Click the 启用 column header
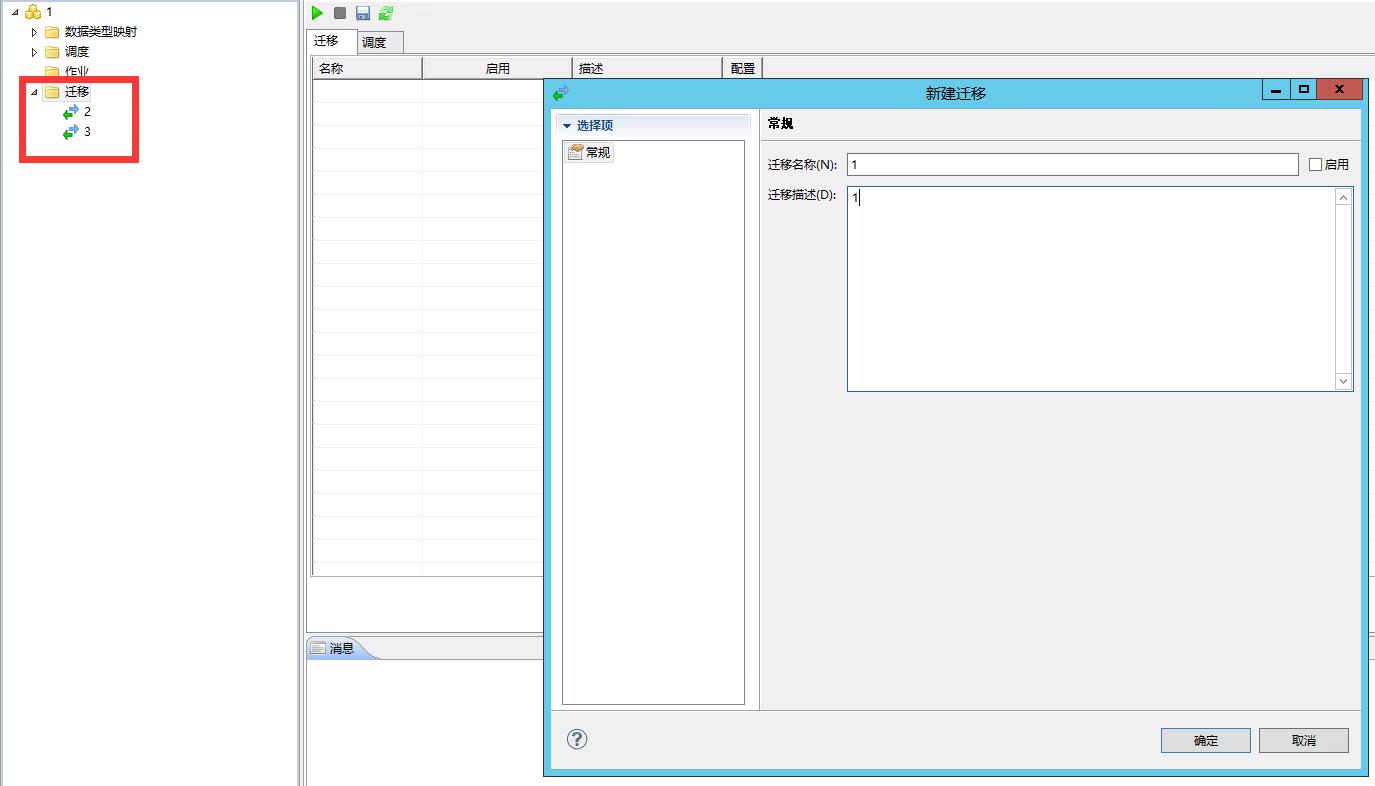1375x786 pixels. (x=498, y=68)
